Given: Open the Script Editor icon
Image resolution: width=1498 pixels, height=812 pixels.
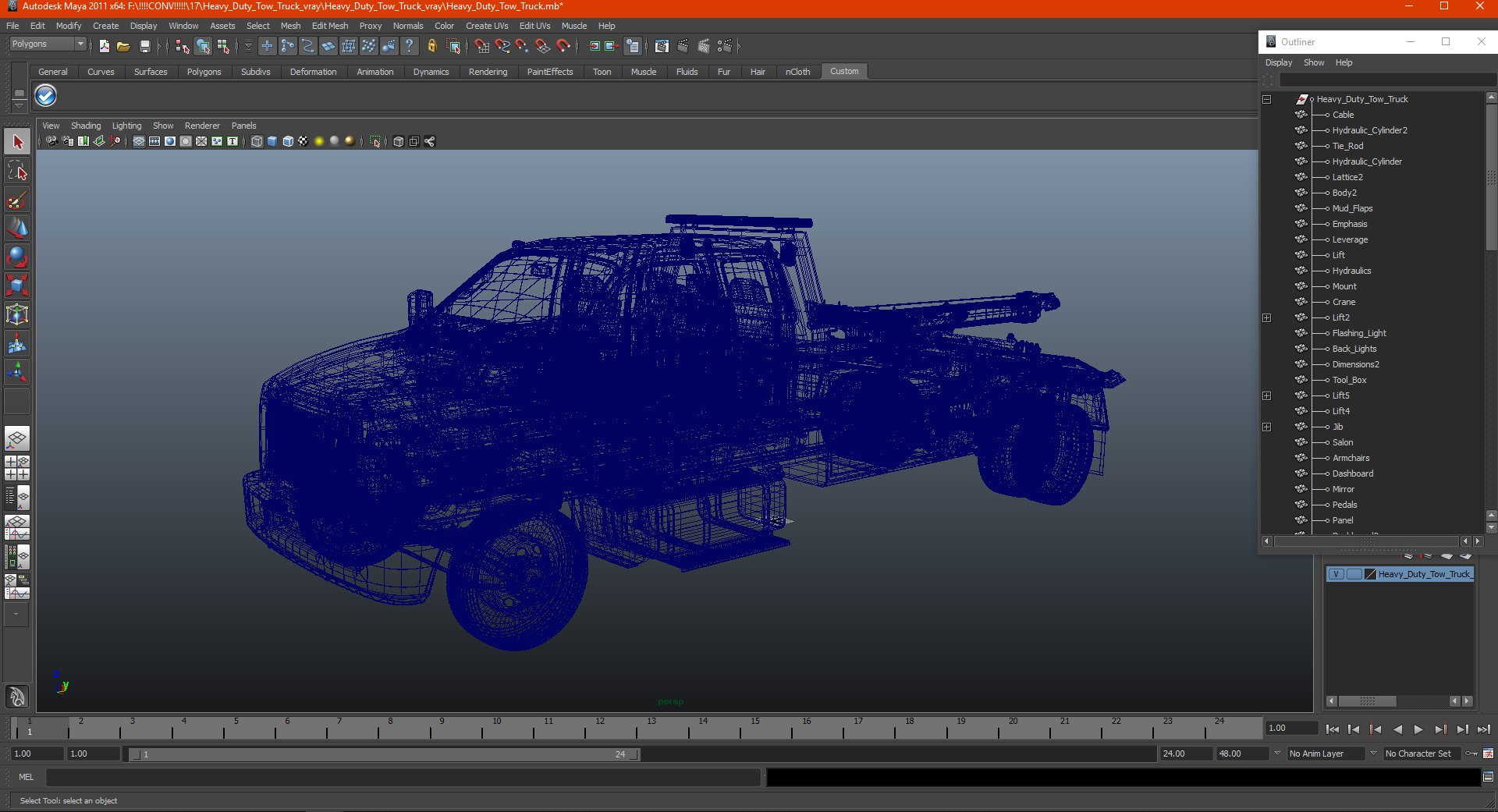Looking at the screenshot, I should click(x=1488, y=777).
